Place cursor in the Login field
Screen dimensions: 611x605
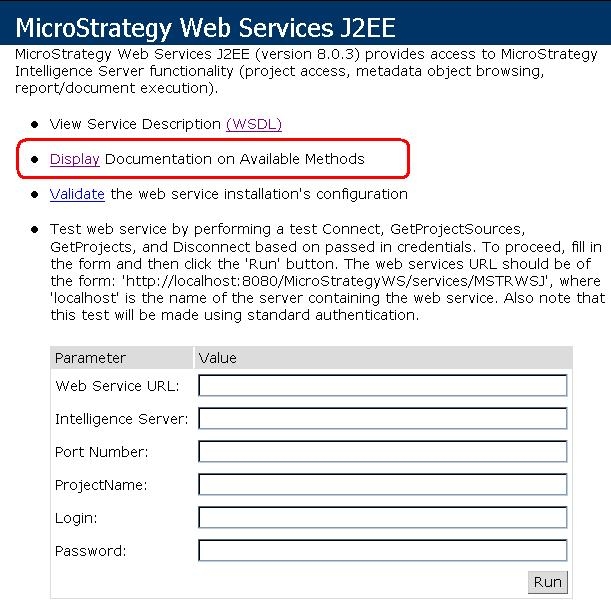pyautogui.click(x=382, y=518)
